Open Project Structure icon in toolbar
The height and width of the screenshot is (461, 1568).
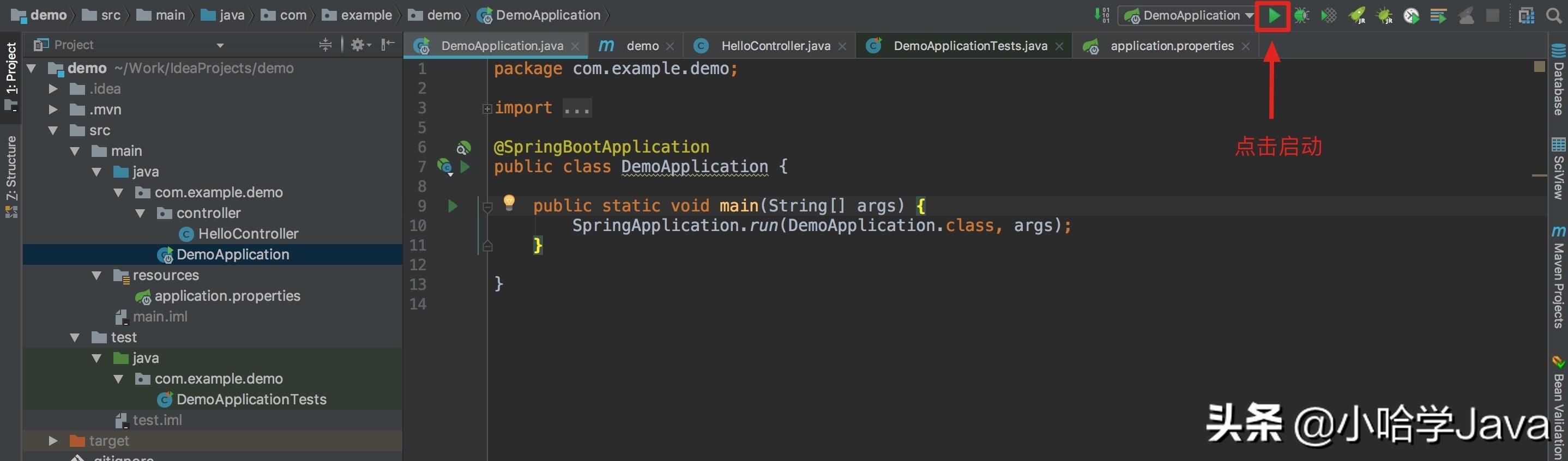point(1527,15)
